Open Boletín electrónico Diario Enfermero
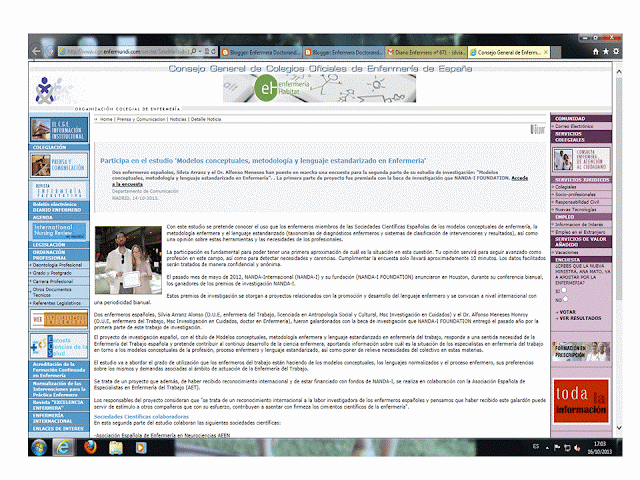 coord(59,207)
